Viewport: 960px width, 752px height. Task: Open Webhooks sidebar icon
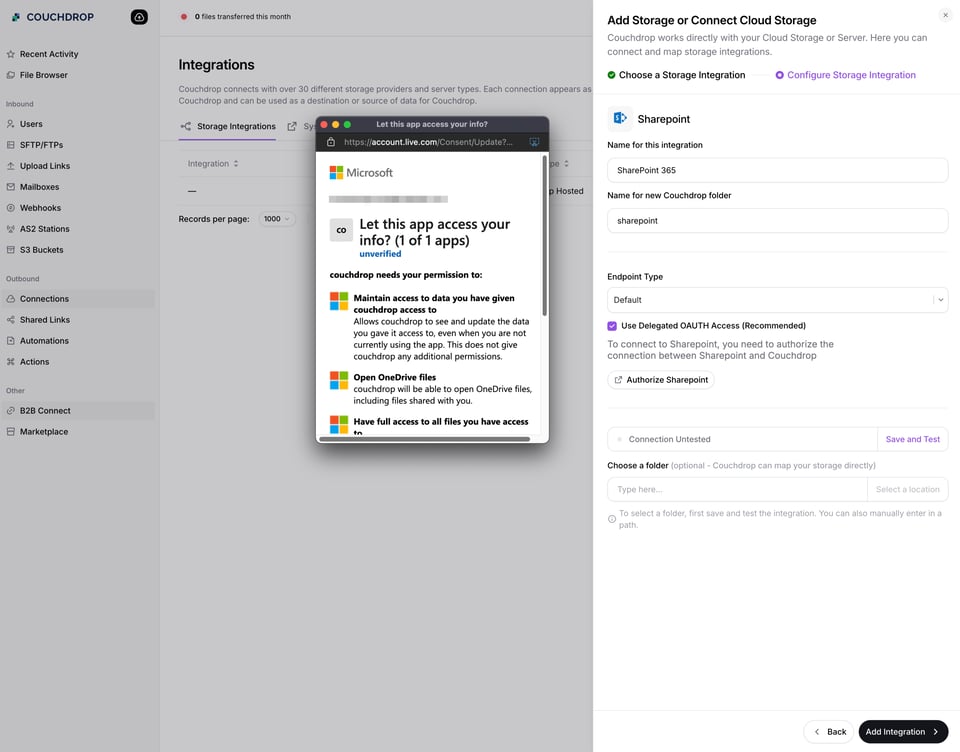[10, 208]
